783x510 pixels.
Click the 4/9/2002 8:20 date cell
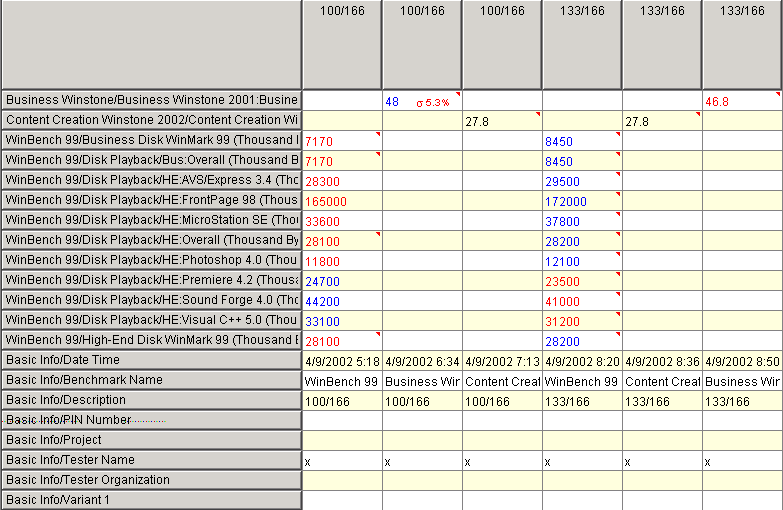coord(582,361)
